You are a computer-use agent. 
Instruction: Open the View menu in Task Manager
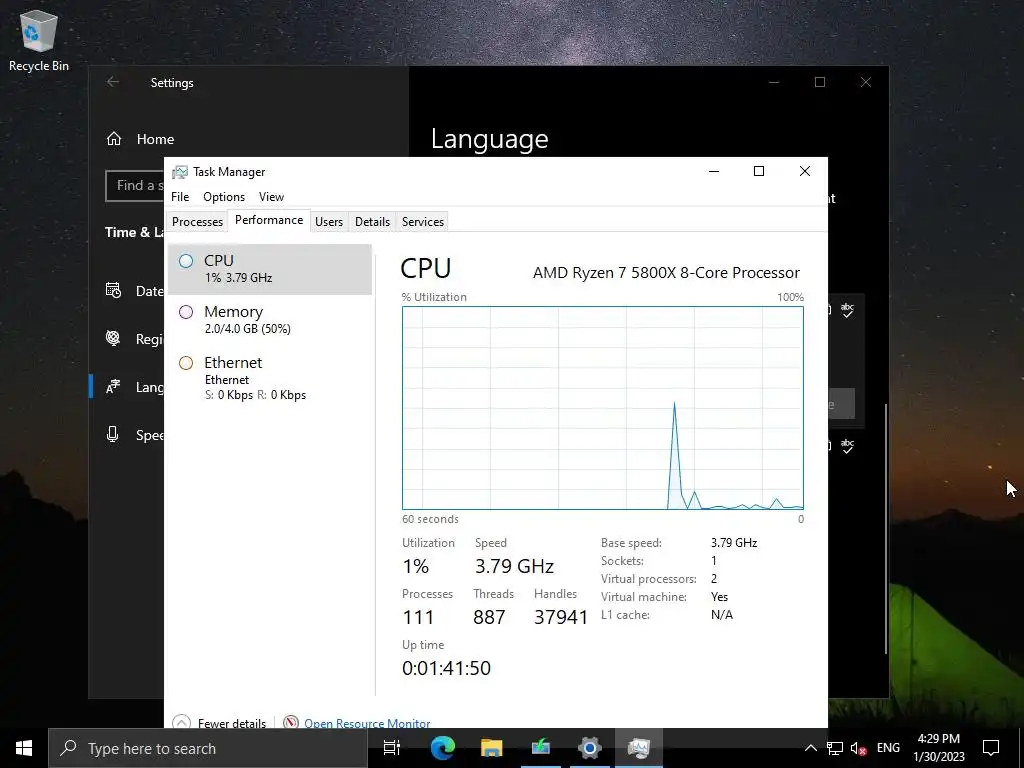coord(271,197)
